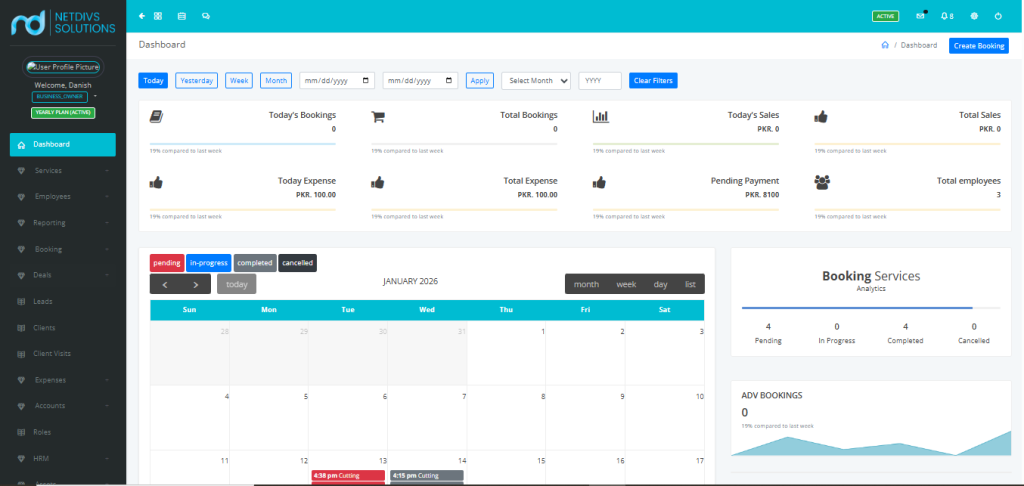This screenshot has width=1024, height=486.
Task: Click the calendar previous arrow button
Action: coord(166,284)
